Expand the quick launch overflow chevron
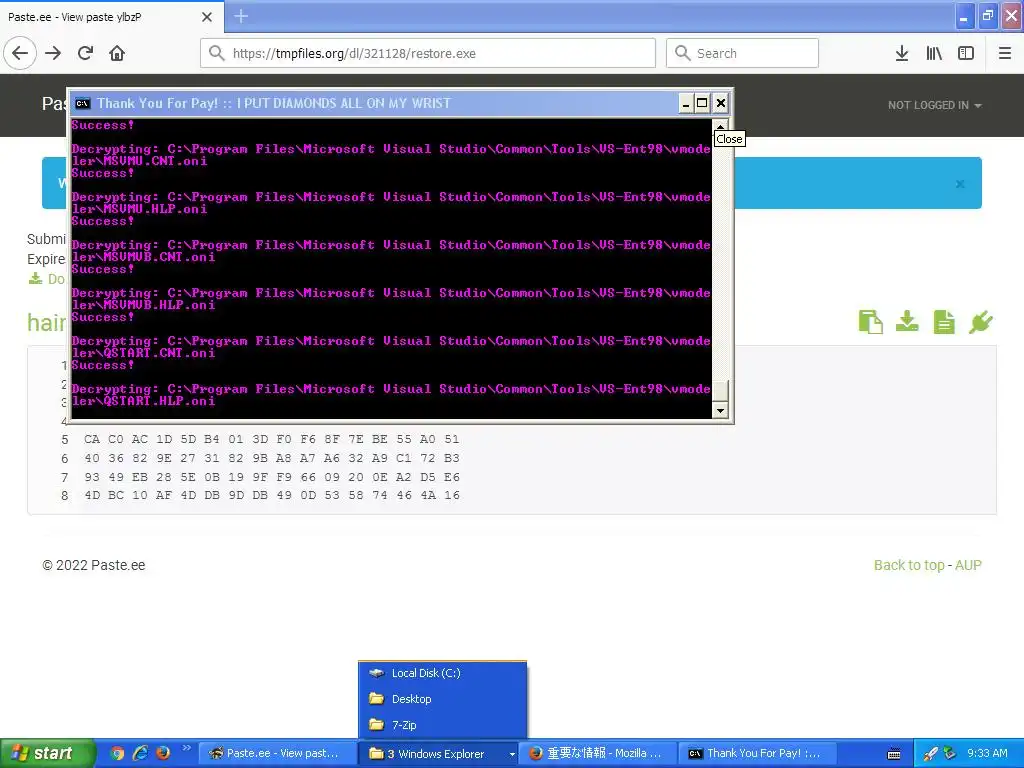 click(x=186, y=748)
